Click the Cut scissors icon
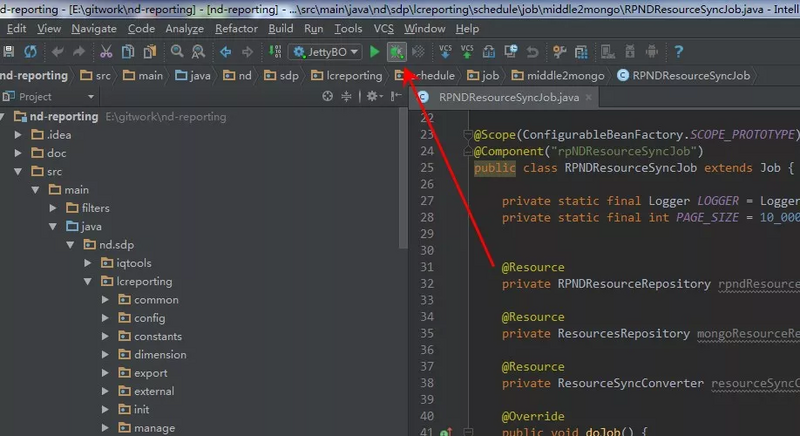Image resolution: width=800 pixels, height=436 pixels. (x=106, y=52)
